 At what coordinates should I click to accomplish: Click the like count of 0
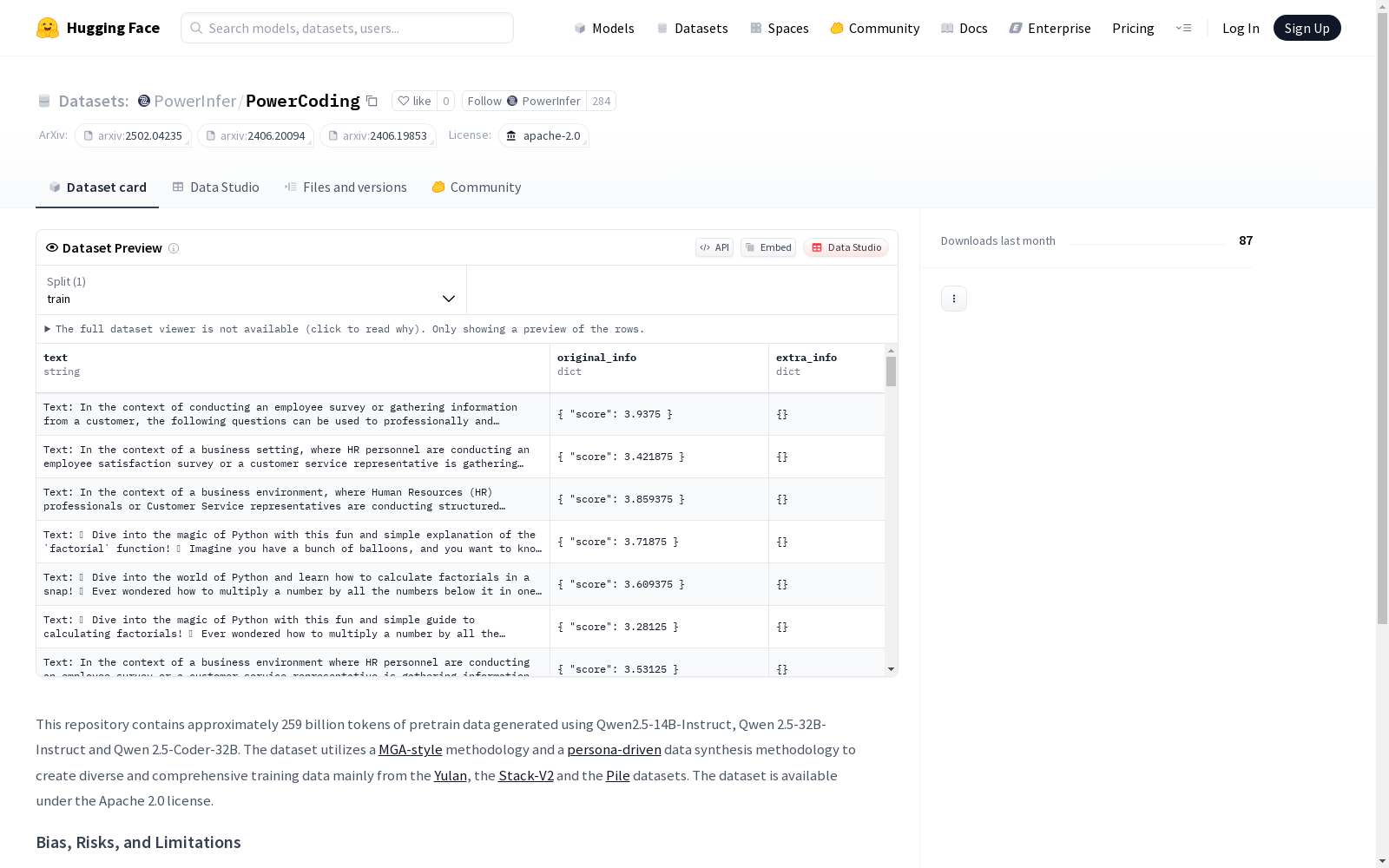[x=445, y=101]
